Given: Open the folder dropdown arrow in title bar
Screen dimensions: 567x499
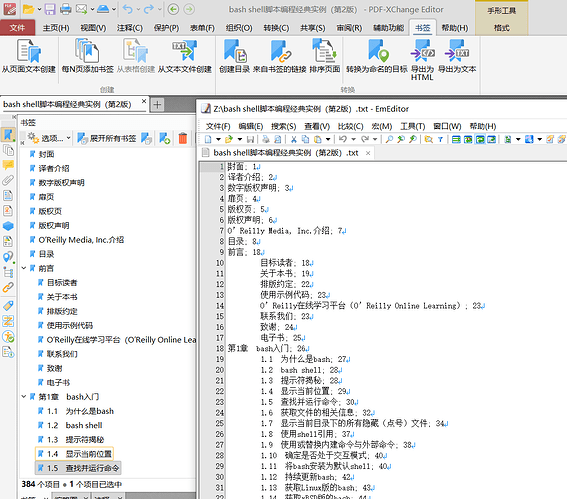Looking at the screenshot, I should 39,9.
